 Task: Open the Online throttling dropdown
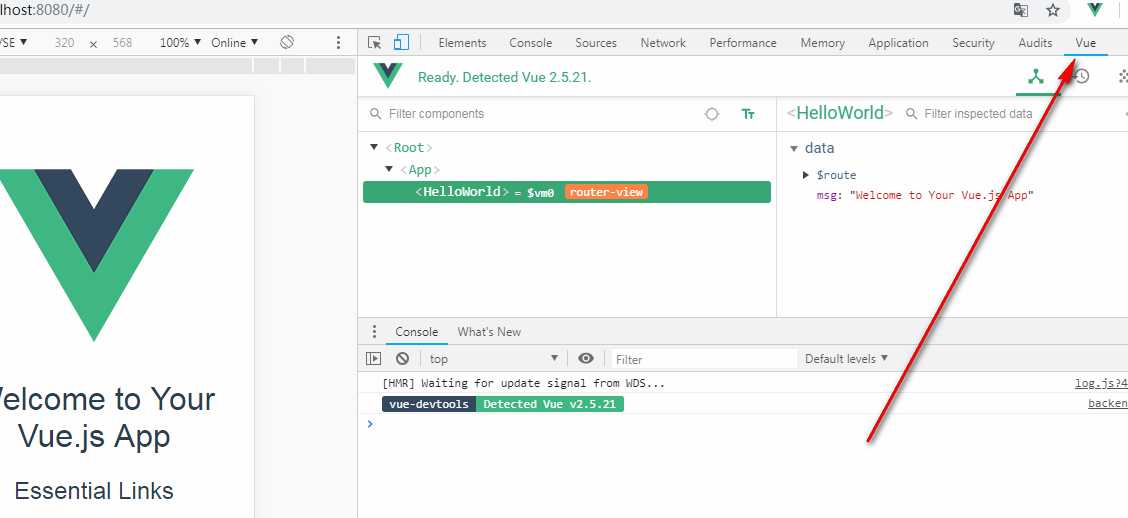235,42
